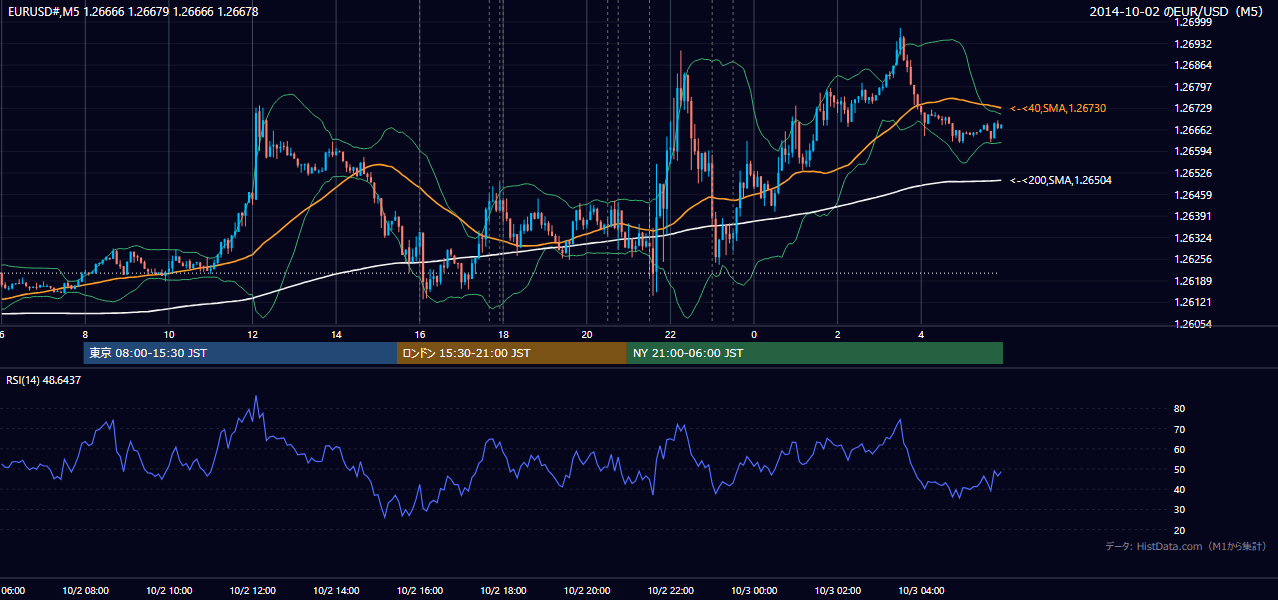Click hour label 14 under price chart

click(337, 335)
